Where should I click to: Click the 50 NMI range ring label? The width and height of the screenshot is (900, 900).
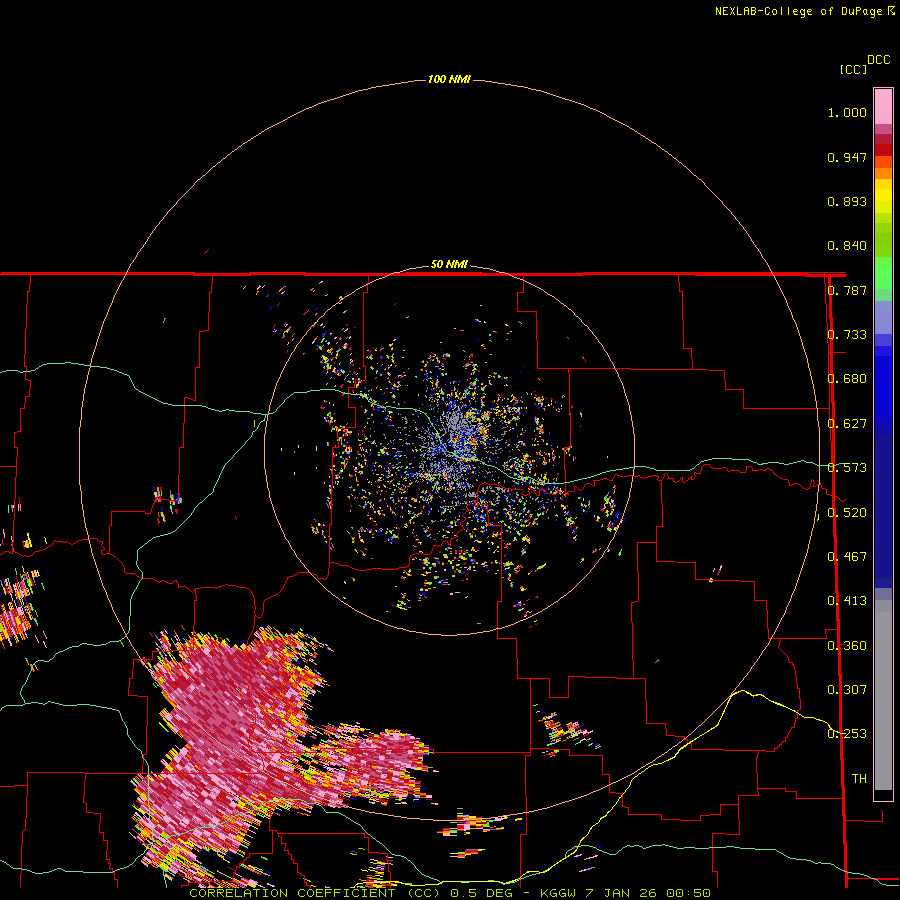point(449,264)
